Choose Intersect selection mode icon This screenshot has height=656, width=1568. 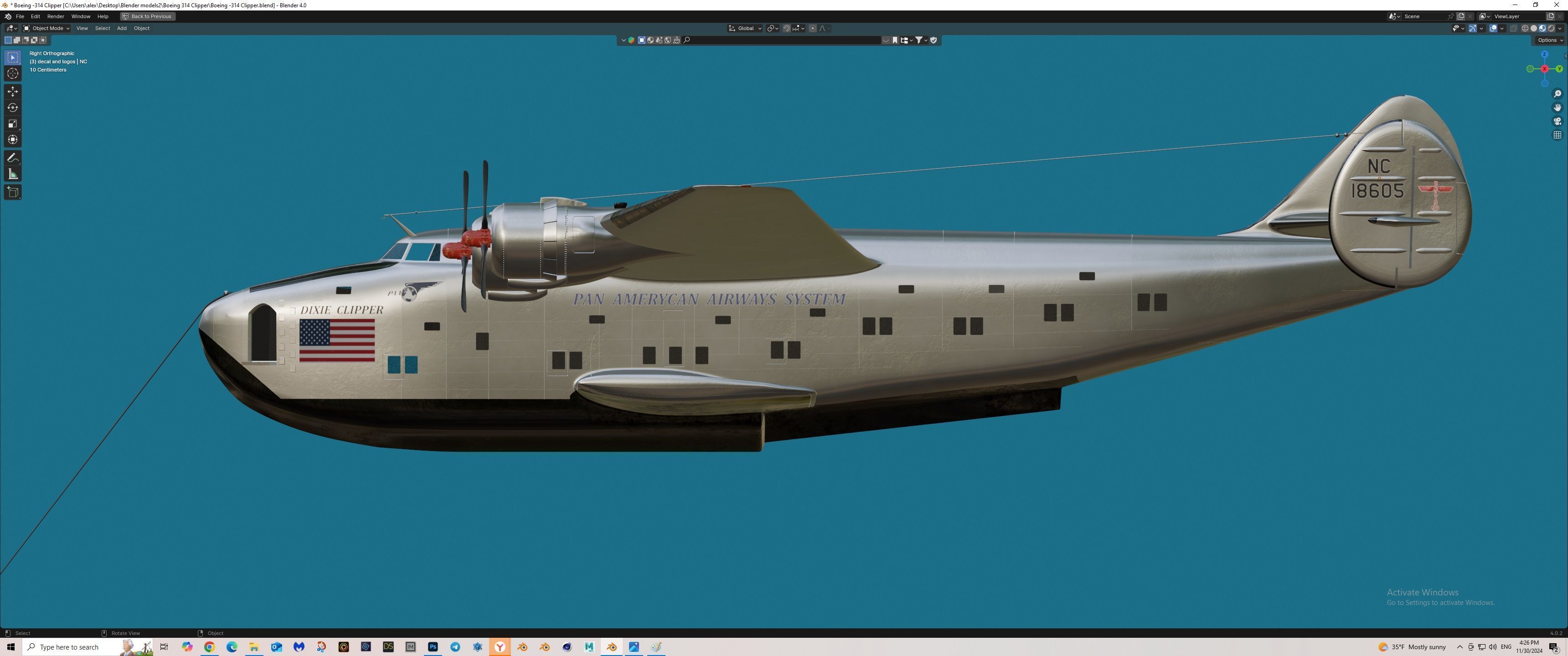coord(42,40)
